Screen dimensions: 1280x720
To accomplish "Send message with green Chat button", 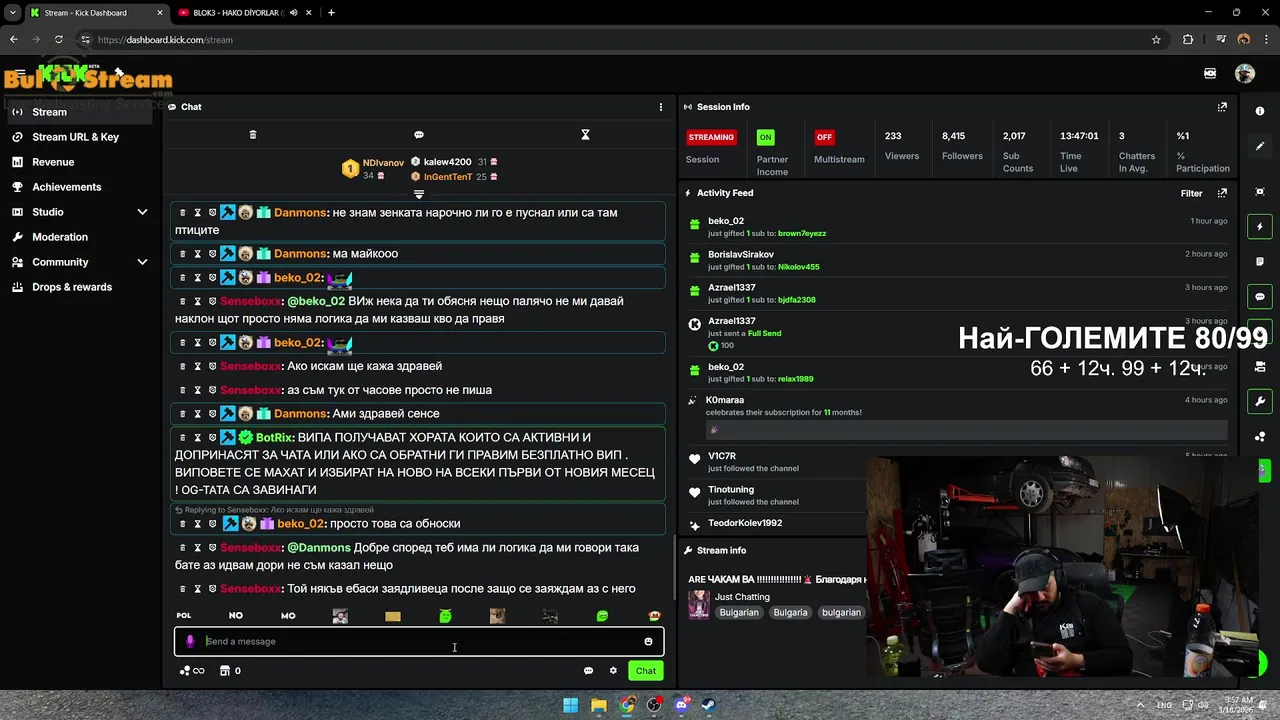I will [646, 671].
